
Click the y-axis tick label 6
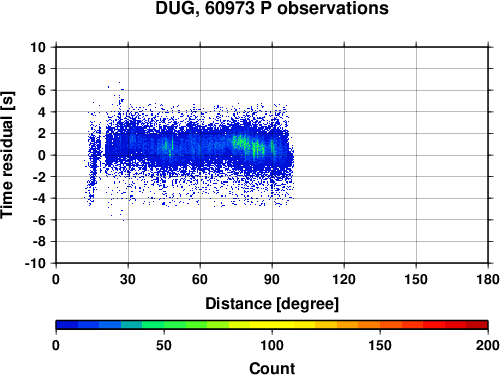pos(42,90)
